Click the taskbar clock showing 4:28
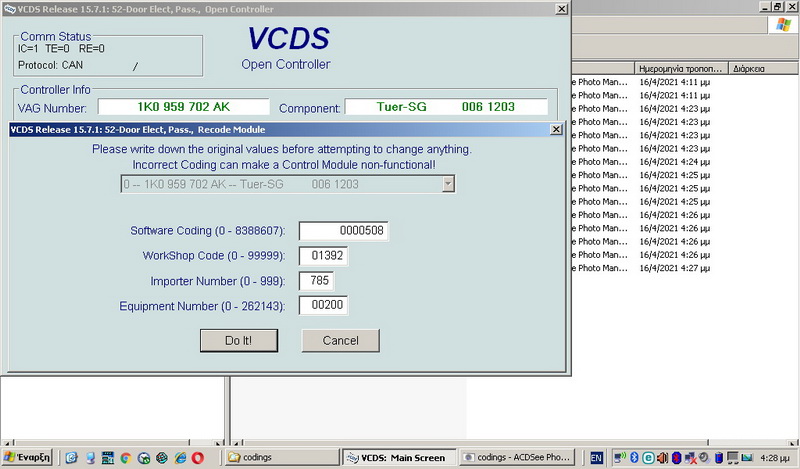Screen dimensions: 800x469 click(x=774, y=458)
